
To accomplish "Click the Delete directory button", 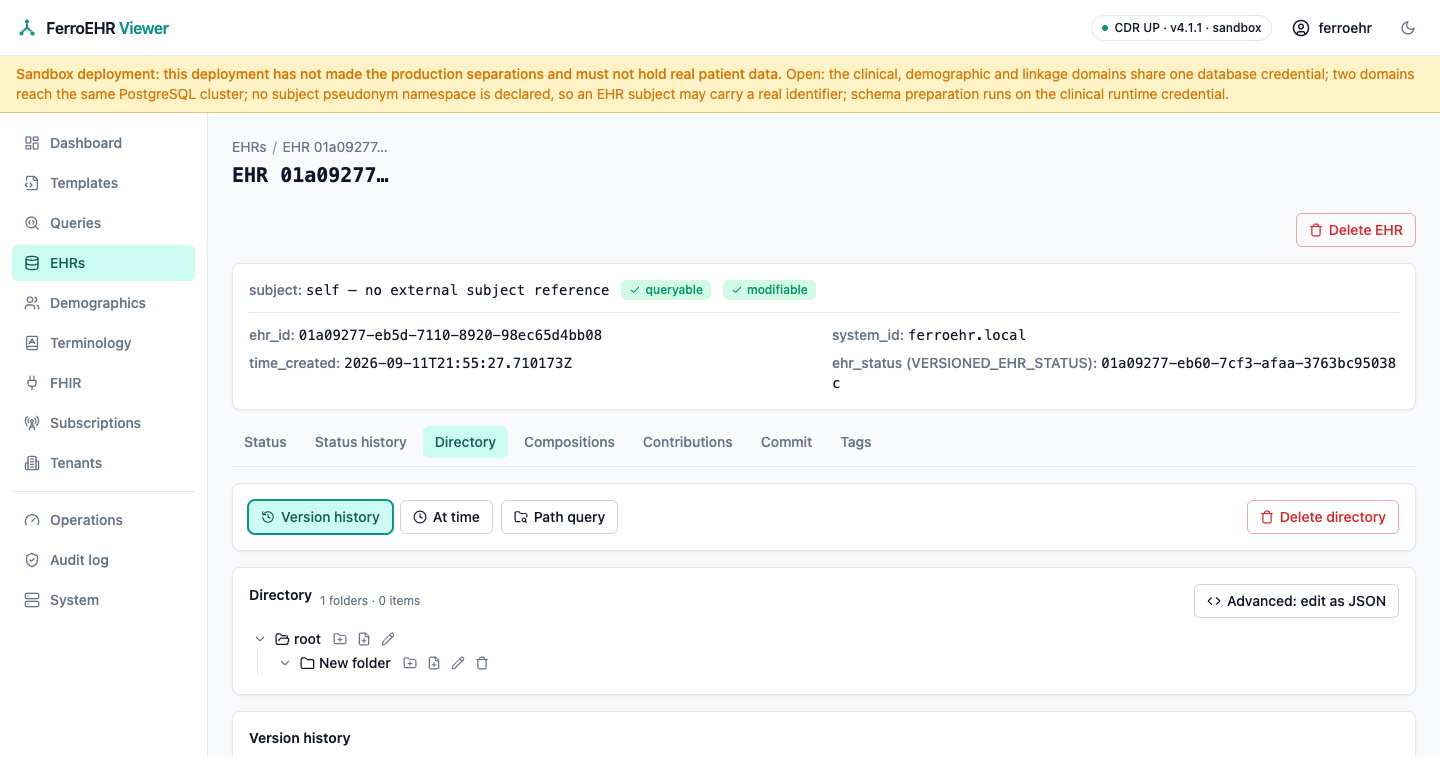I will coord(1323,517).
